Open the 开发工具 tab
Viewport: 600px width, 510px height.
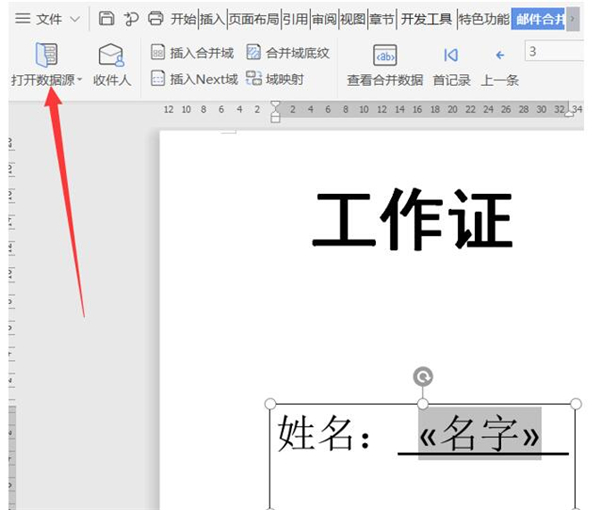[x=426, y=19]
